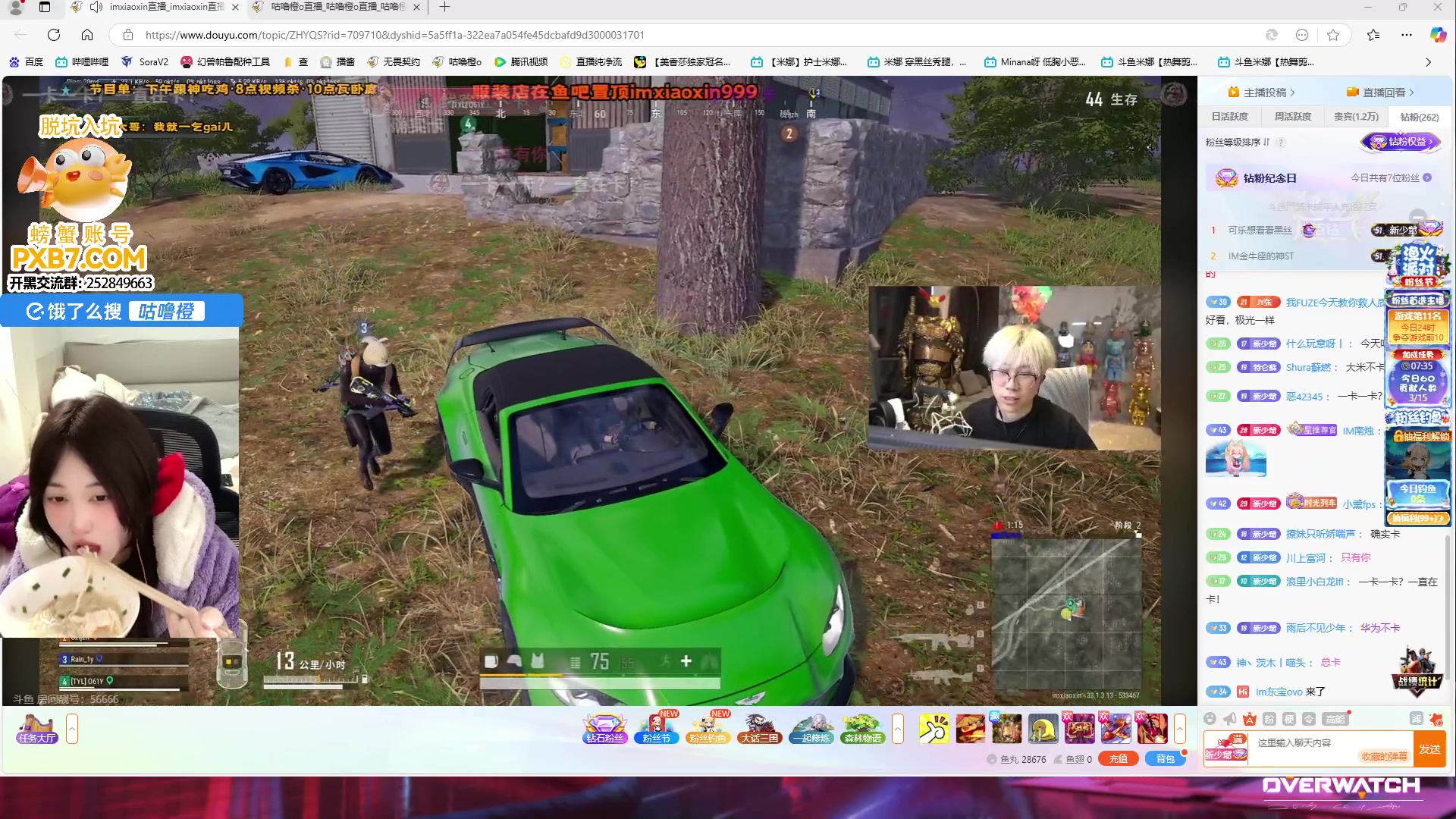Open the 森林物语 activity icon
The height and width of the screenshot is (819, 1456).
coord(863,729)
